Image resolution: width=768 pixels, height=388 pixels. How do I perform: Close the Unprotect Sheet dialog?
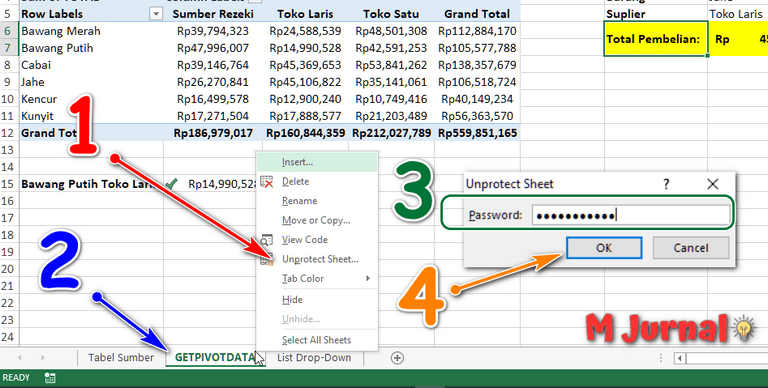pyautogui.click(x=713, y=184)
